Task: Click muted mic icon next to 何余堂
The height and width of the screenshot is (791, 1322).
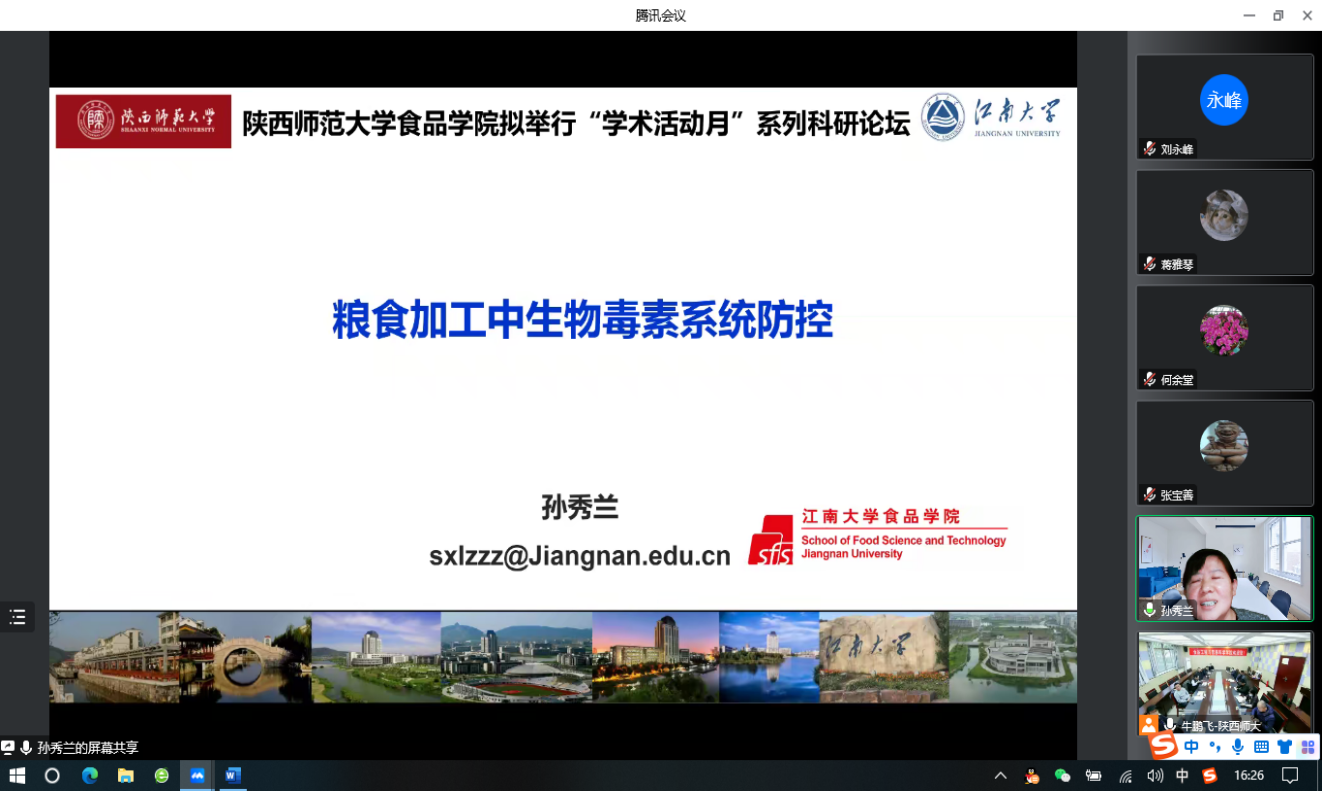Action: click(x=1150, y=380)
